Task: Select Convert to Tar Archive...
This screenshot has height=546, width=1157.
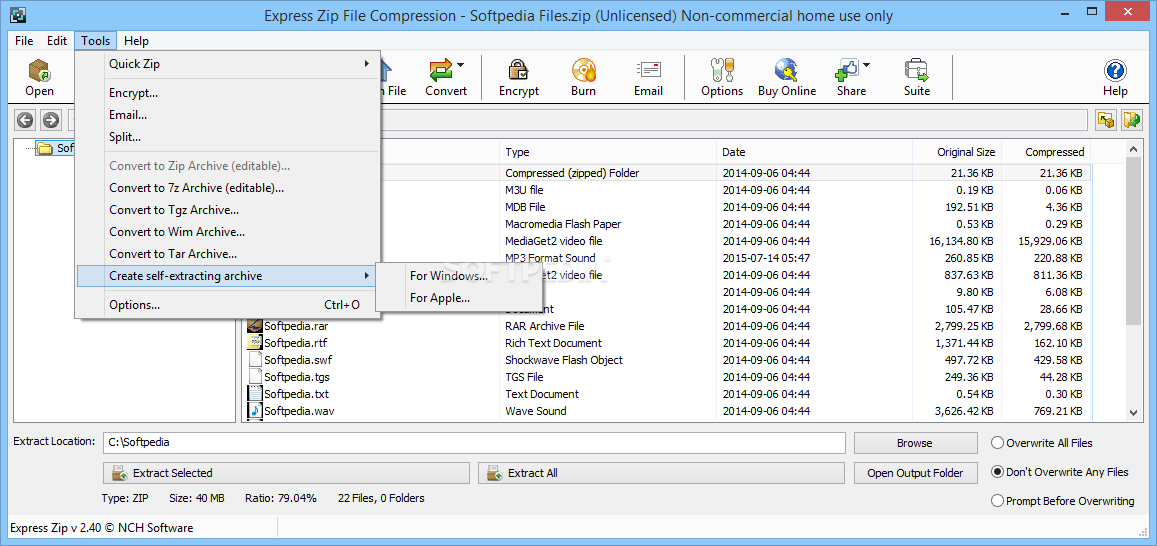Action: 228,254
